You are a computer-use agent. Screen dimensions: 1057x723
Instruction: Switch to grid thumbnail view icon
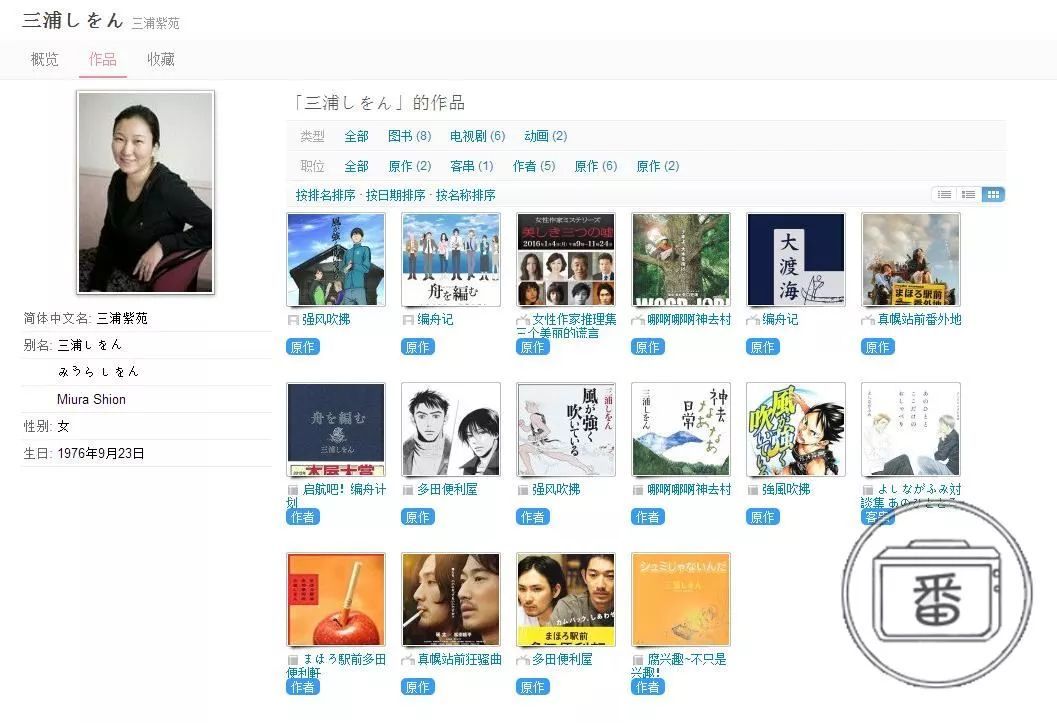pyautogui.click(x=993, y=194)
